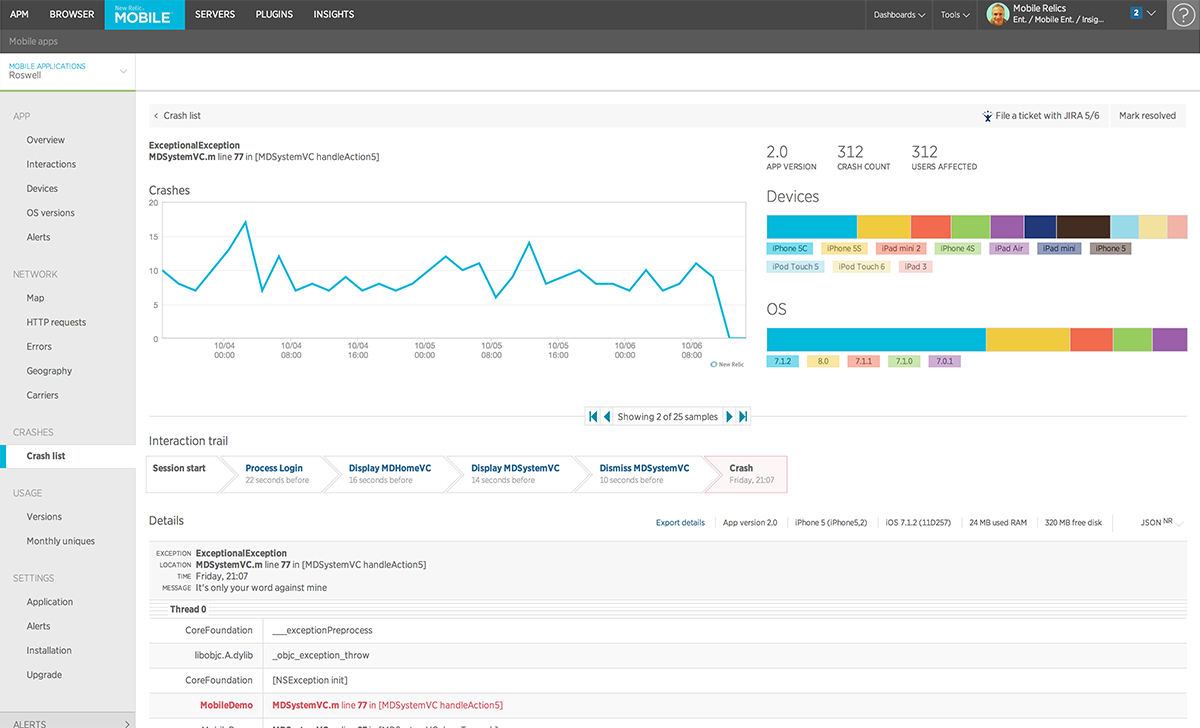Click the JIRA logo icon
This screenshot has width=1200, height=728.
click(988, 116)
